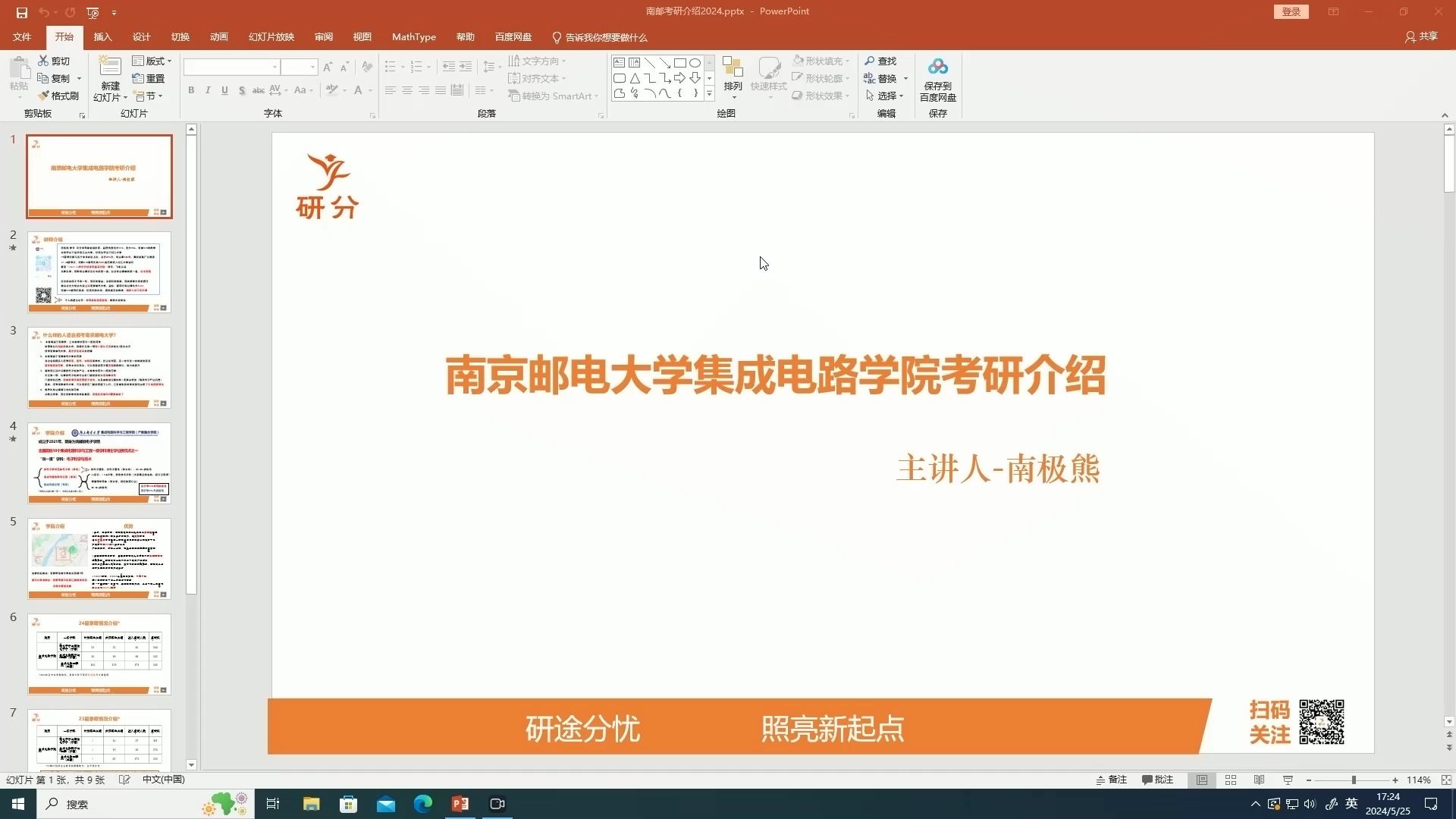Screen dimensions: 1456x819
Task: Open the Mail app on the taskbar
Action: tap(385, 804)
